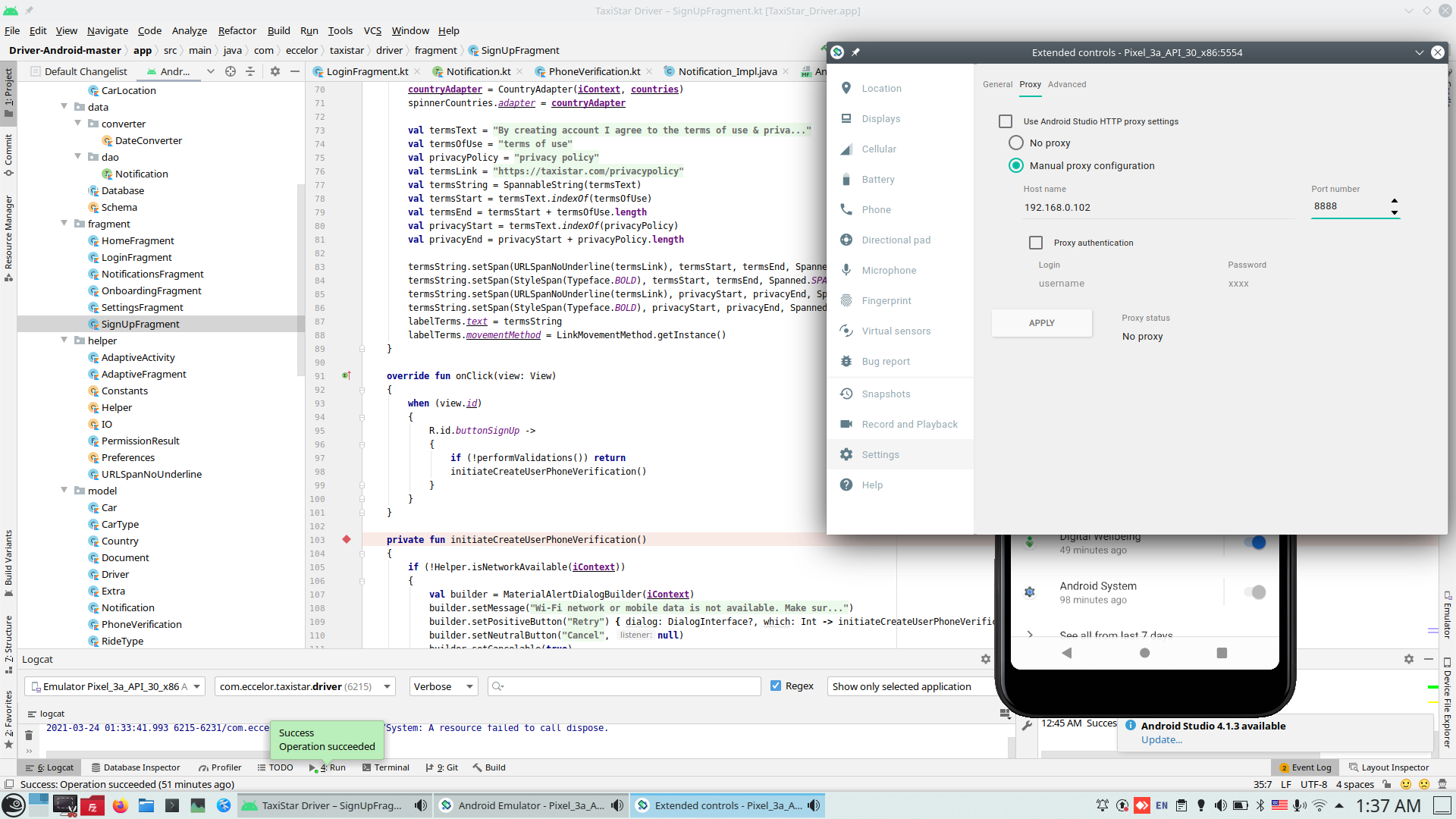Switch to the Advanced settings tab

(1066, 84)
